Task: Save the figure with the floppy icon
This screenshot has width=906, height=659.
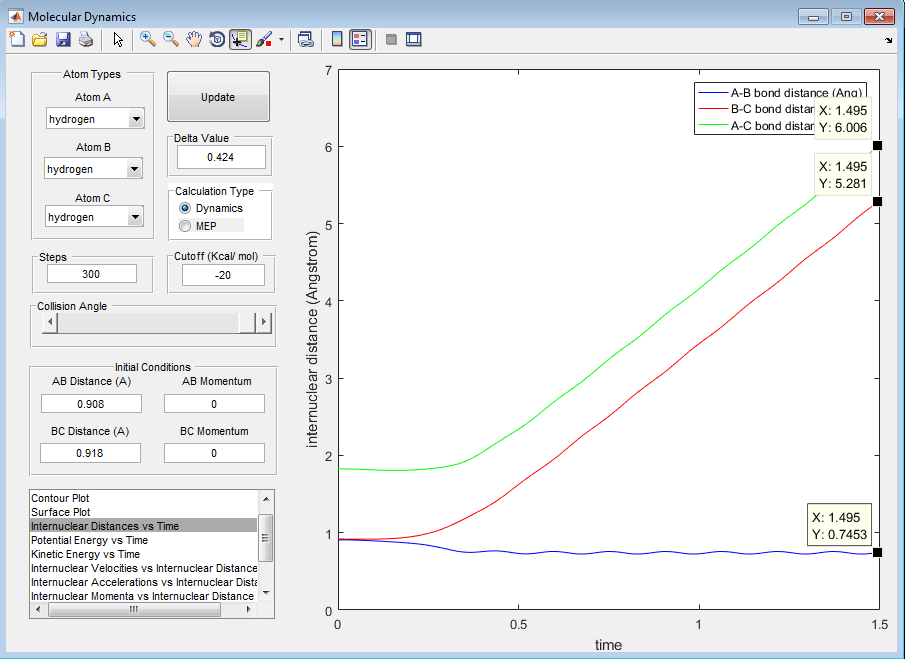Action: click(63, 39)
